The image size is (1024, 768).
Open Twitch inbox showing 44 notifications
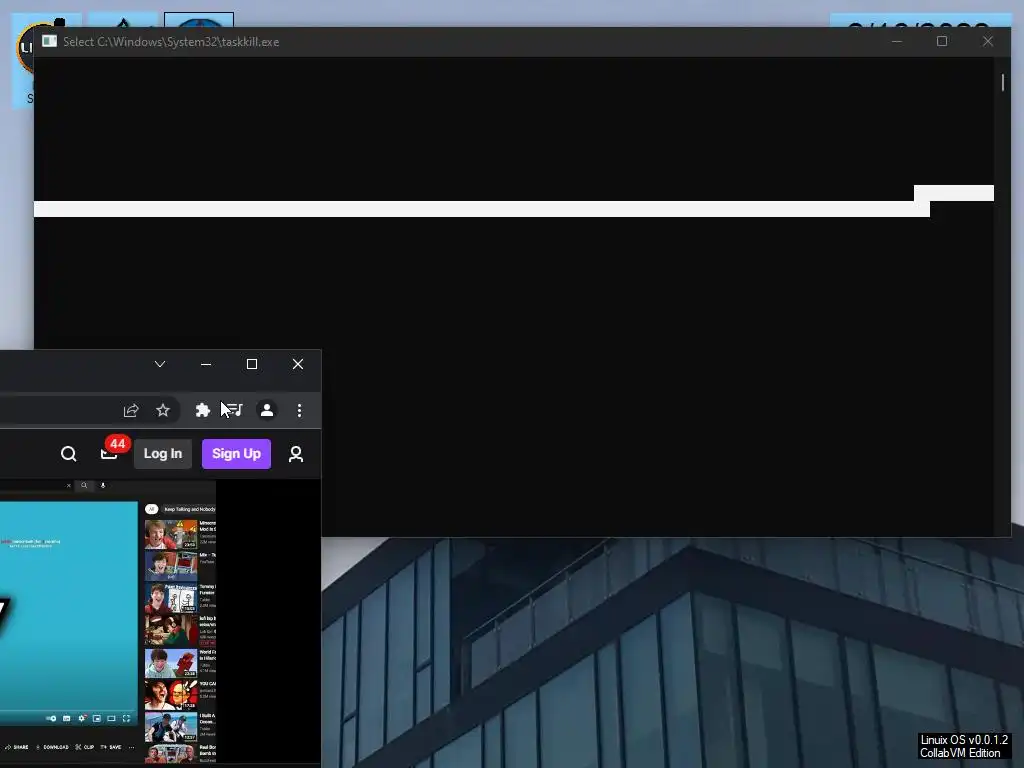point(110,453)
